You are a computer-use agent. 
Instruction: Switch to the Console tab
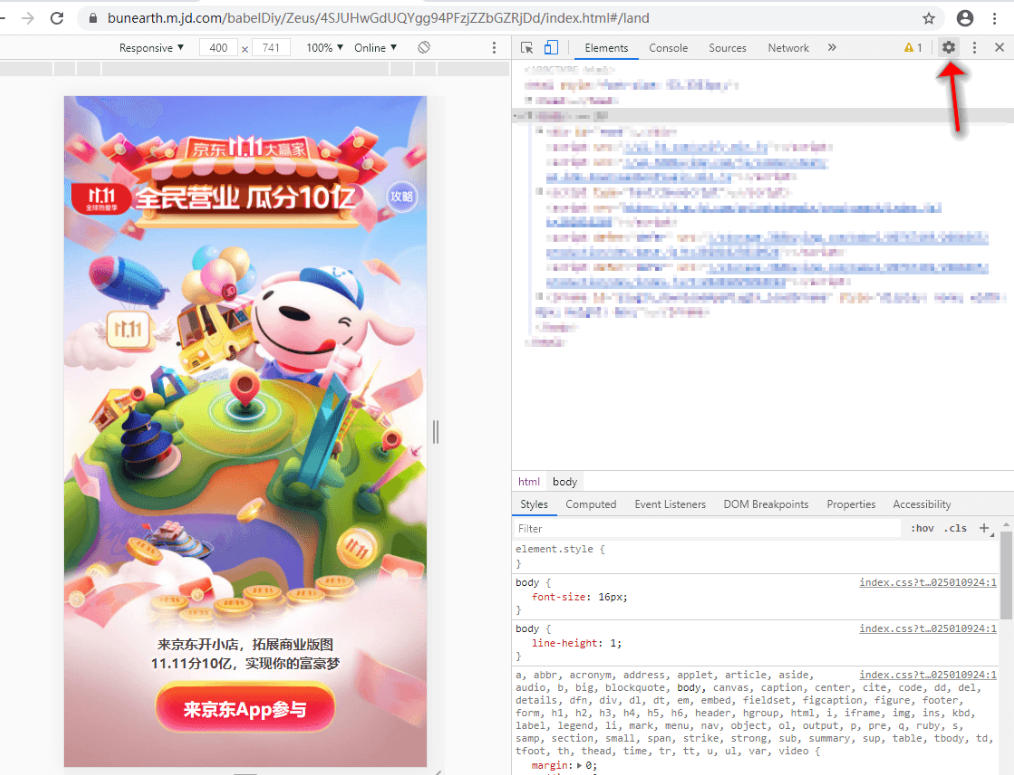coord(668,48)
